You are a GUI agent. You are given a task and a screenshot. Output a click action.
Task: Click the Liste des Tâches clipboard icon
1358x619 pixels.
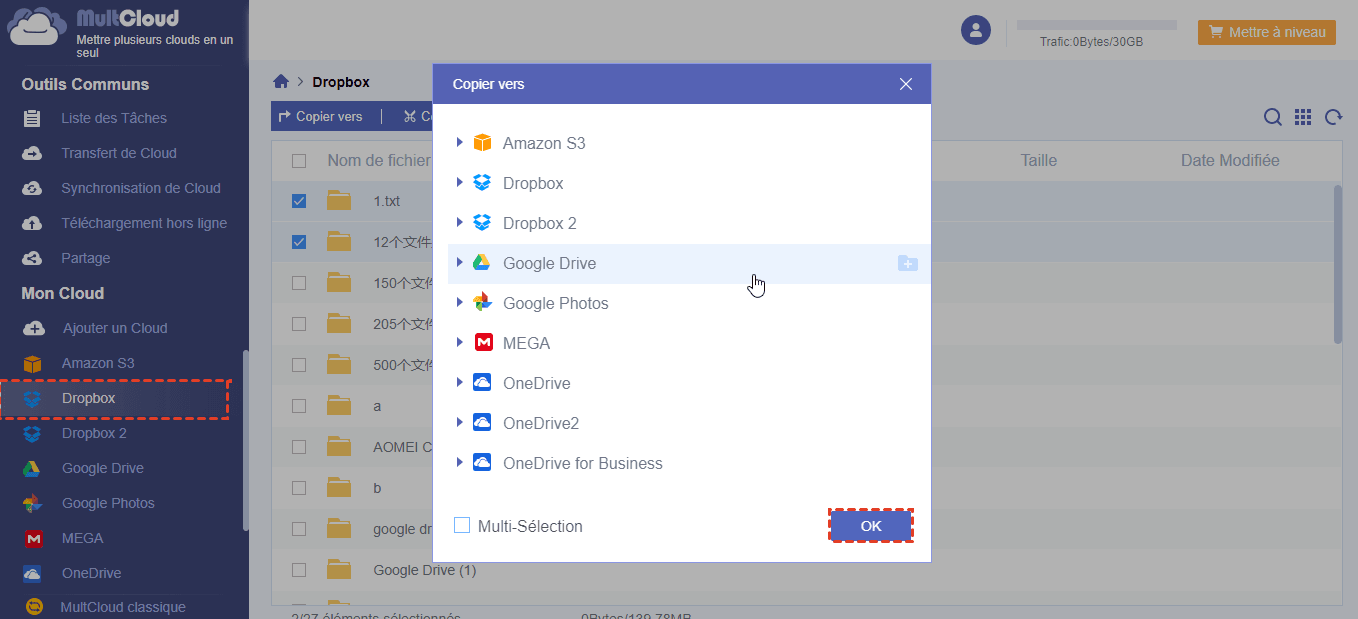point(33,118)
